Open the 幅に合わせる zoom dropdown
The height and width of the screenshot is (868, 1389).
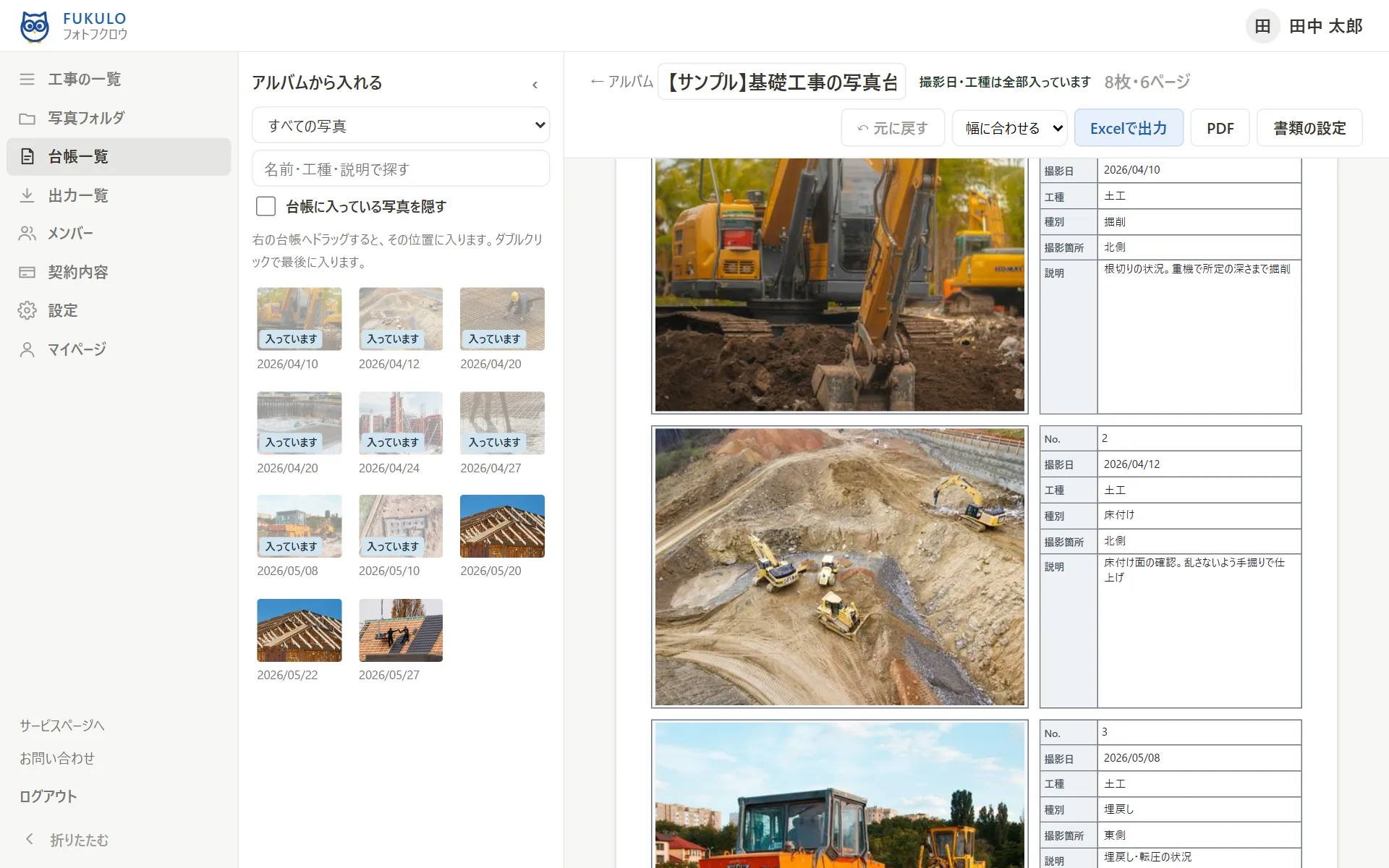[x=1010, y=128]
